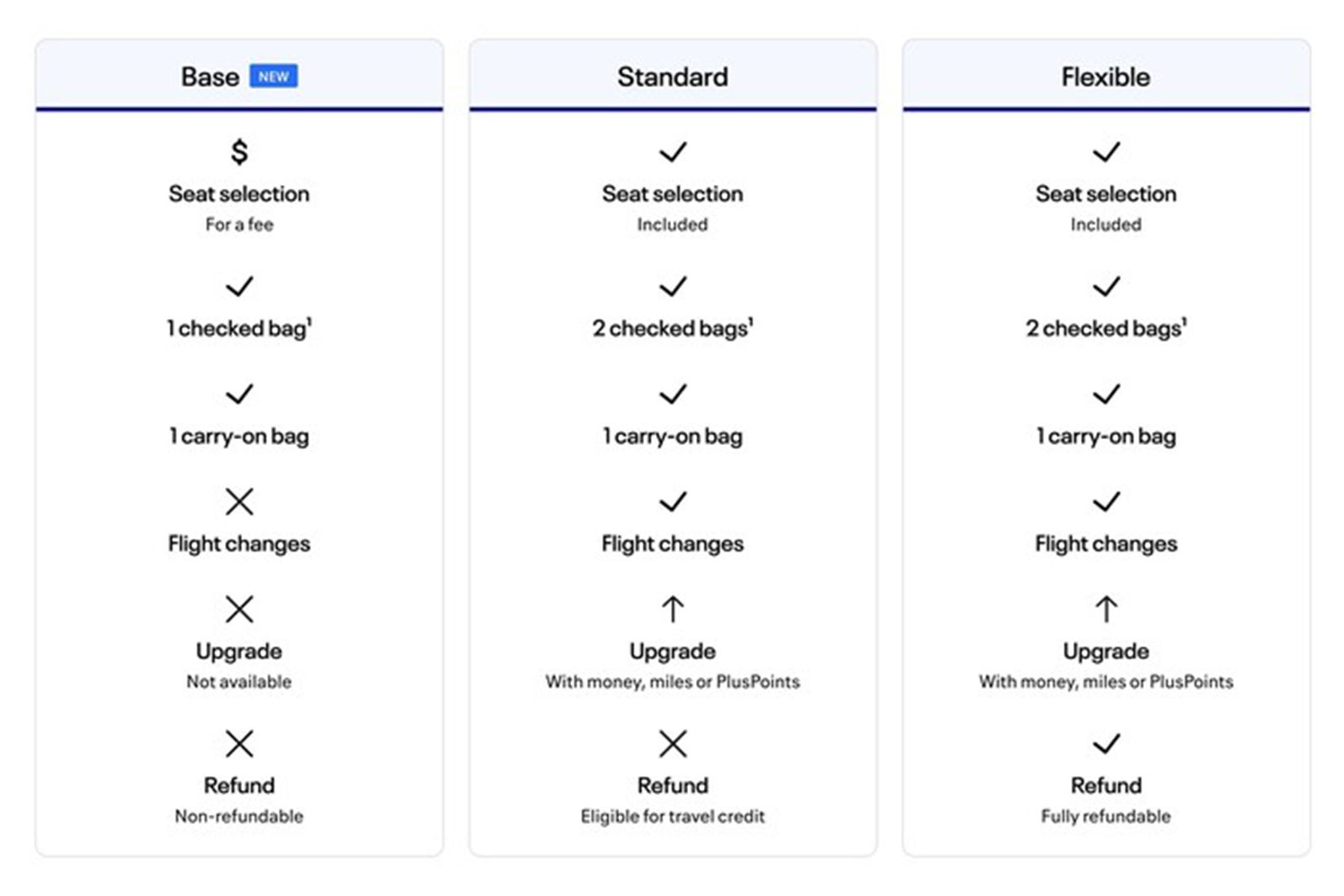Click the NEW badge next to Base

[x=274, y=76]
